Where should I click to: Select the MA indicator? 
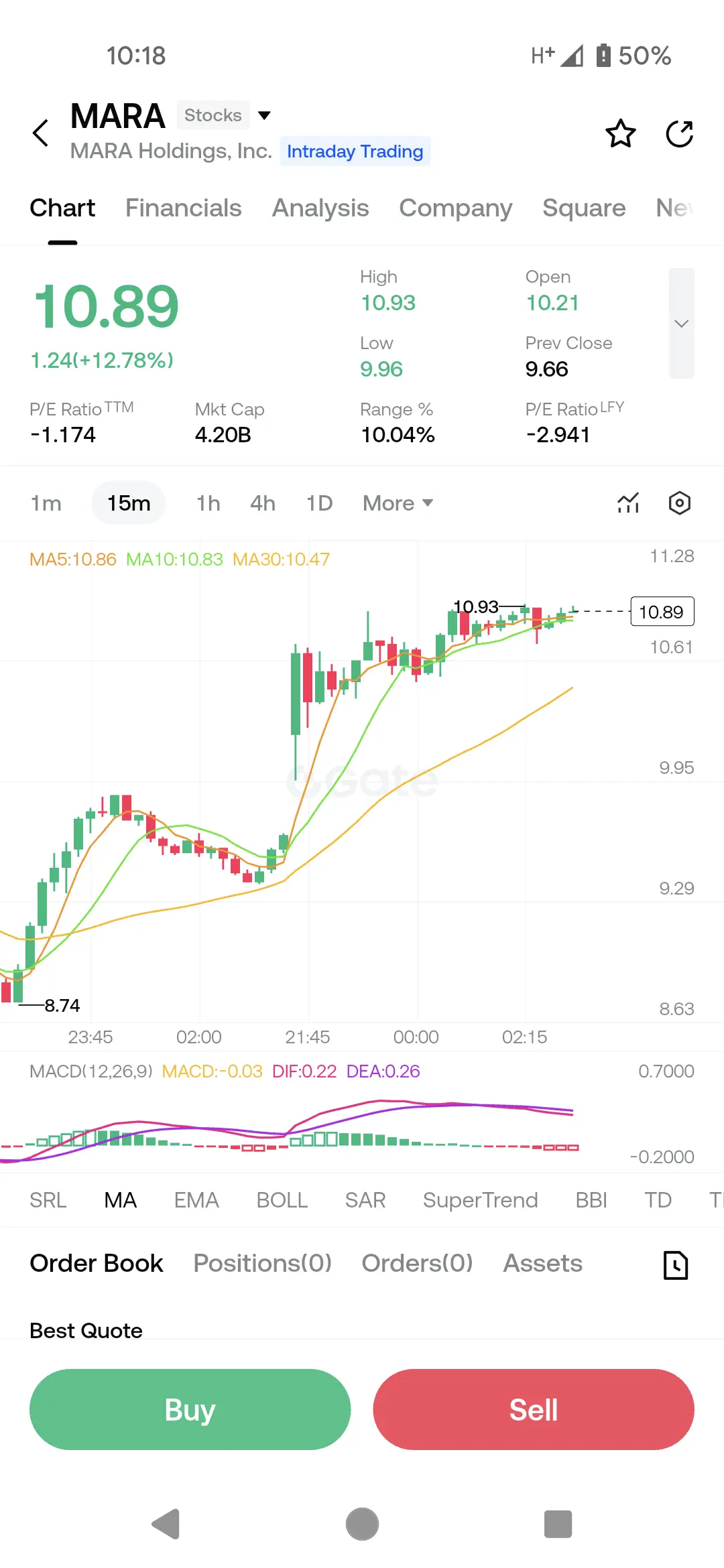(x=121, y=1200)
